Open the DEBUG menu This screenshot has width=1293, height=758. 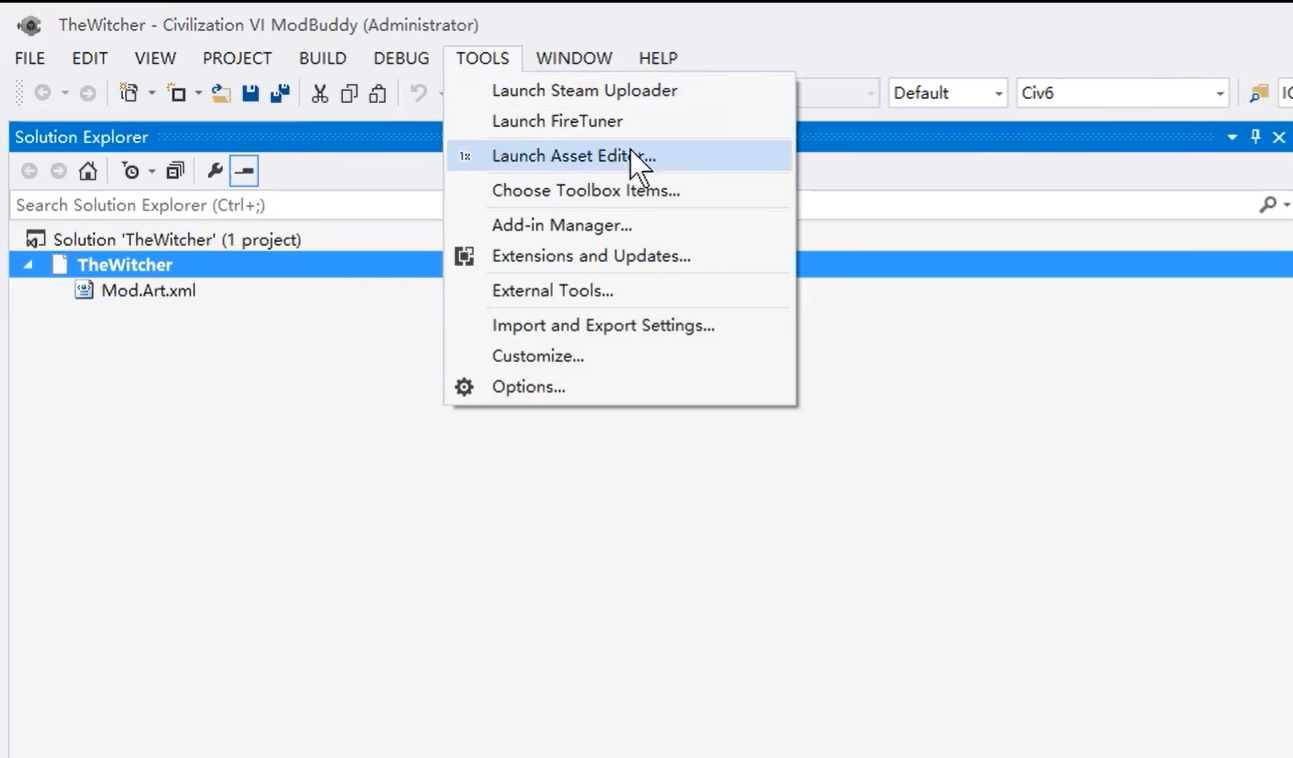[x=401, y=58]
